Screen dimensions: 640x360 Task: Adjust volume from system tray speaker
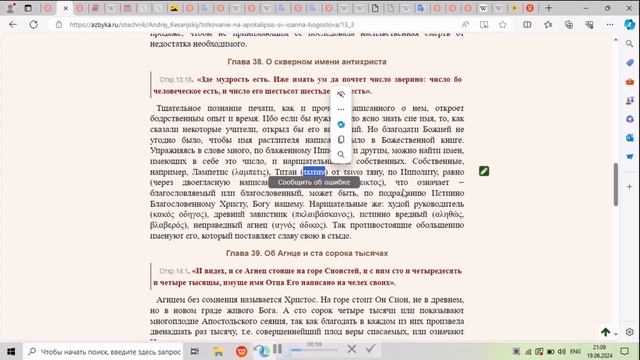562,351
